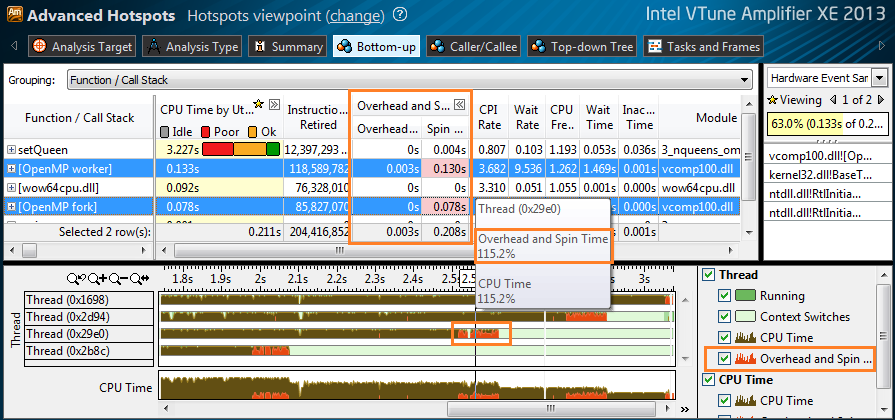The width and height of the screenshot is (895, 420).
Task: Toggle the Overhead and Spin checkbox
Action: click(x=724, y=358)
